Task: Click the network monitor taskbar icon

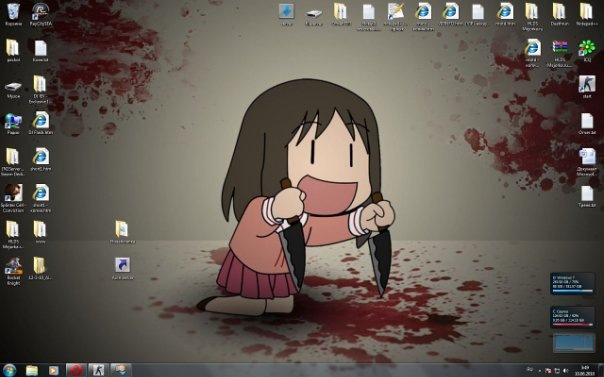Action: point(121,370)
